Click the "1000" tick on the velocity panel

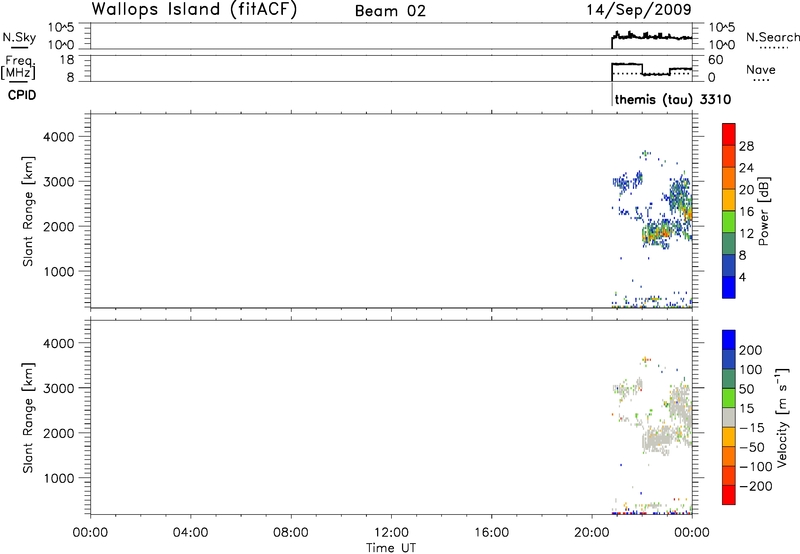pos(59,478)
